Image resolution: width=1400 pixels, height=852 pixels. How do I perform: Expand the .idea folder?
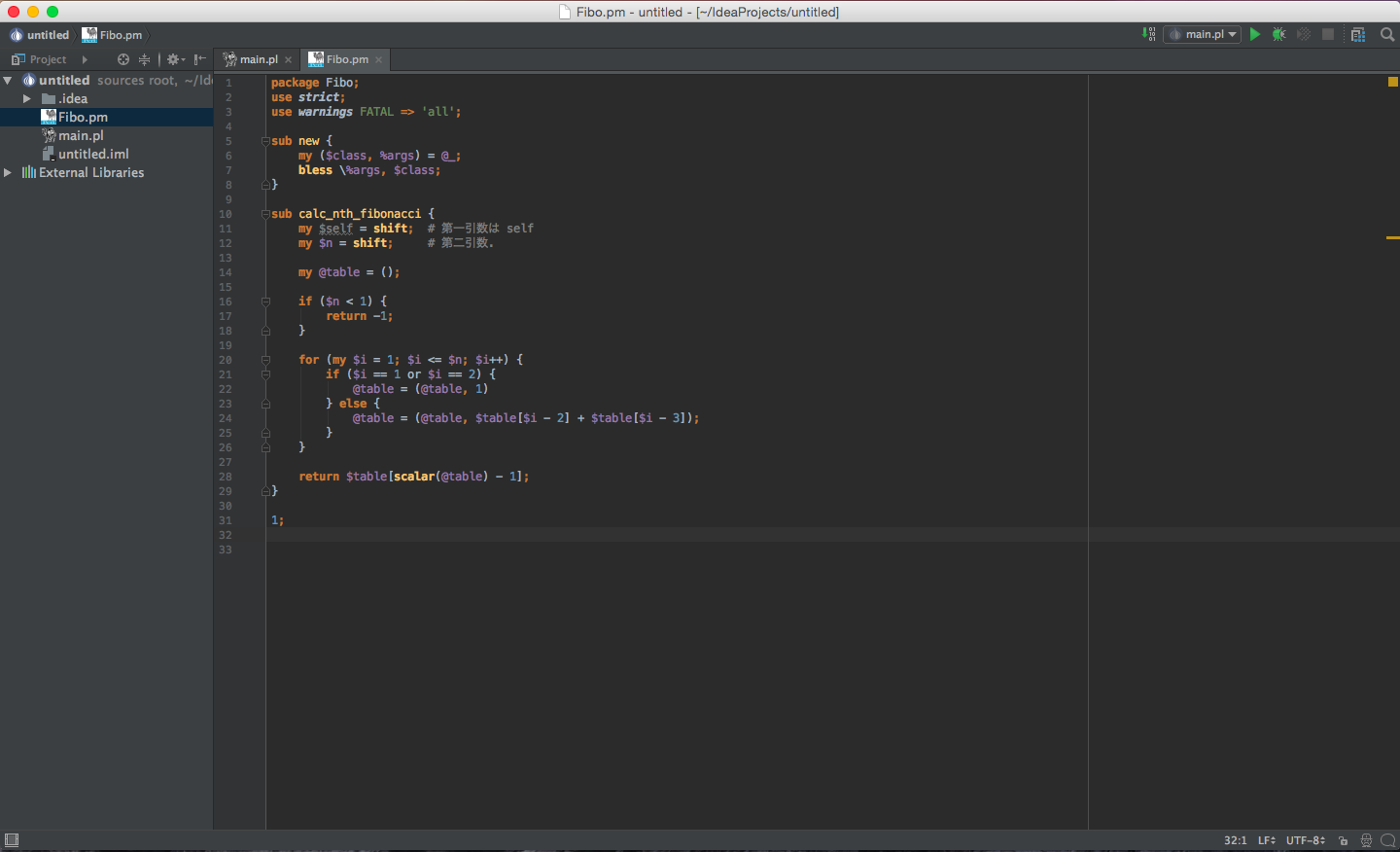(x=27, y=99)
